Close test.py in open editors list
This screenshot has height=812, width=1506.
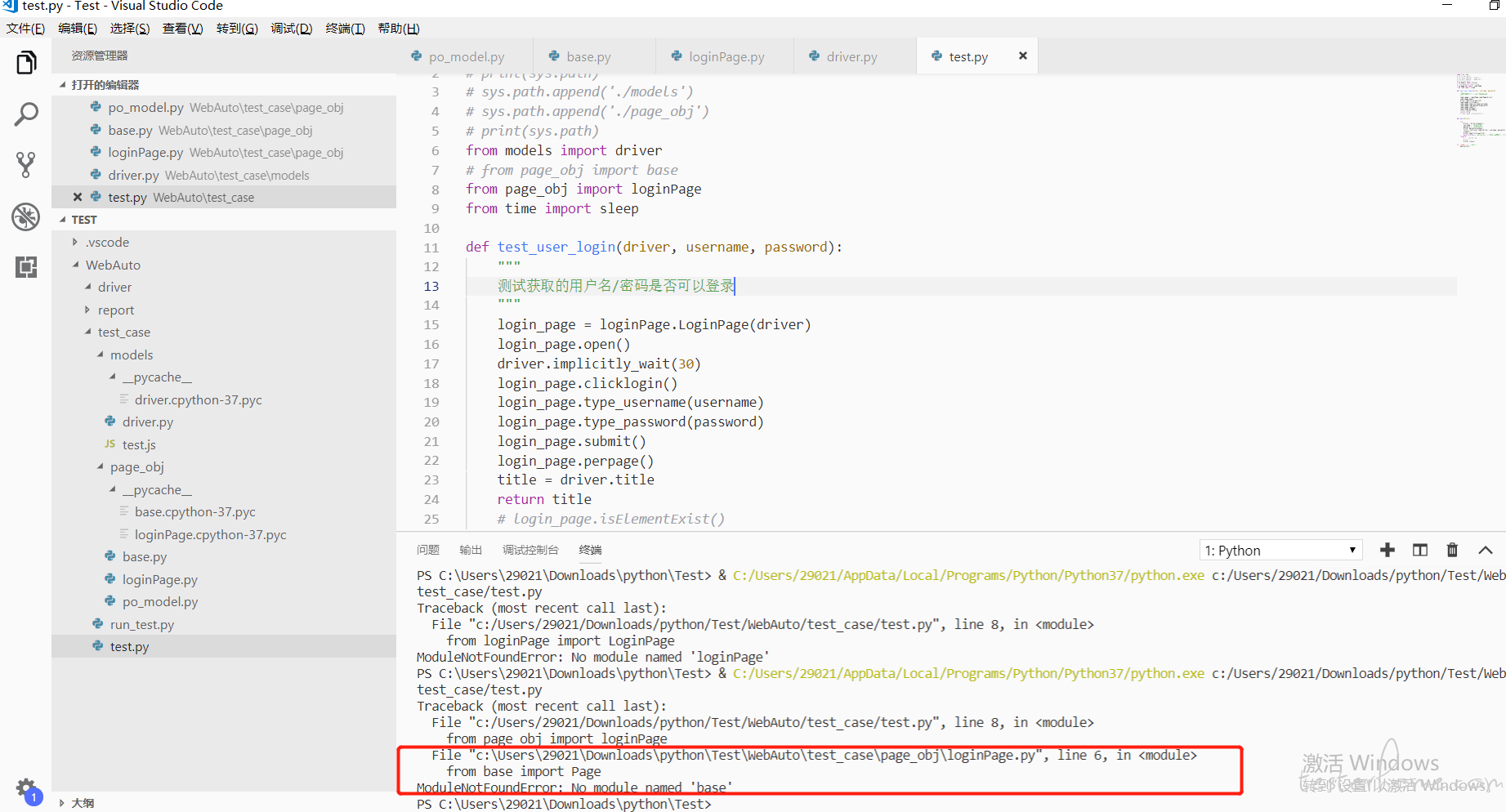(x=78, y=197)
